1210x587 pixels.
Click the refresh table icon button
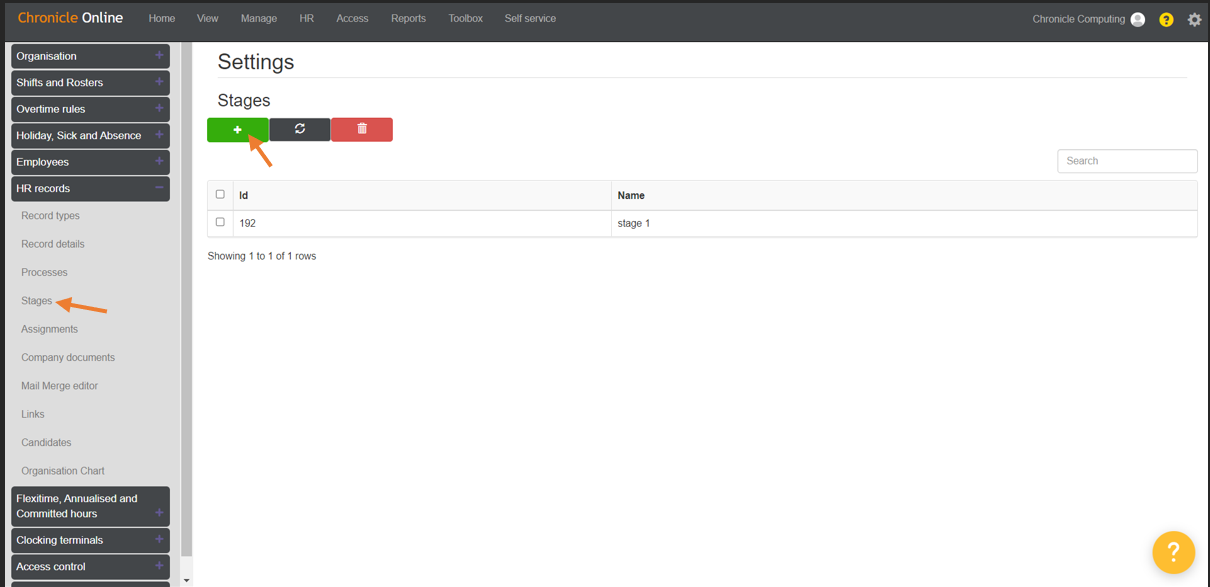300,129
